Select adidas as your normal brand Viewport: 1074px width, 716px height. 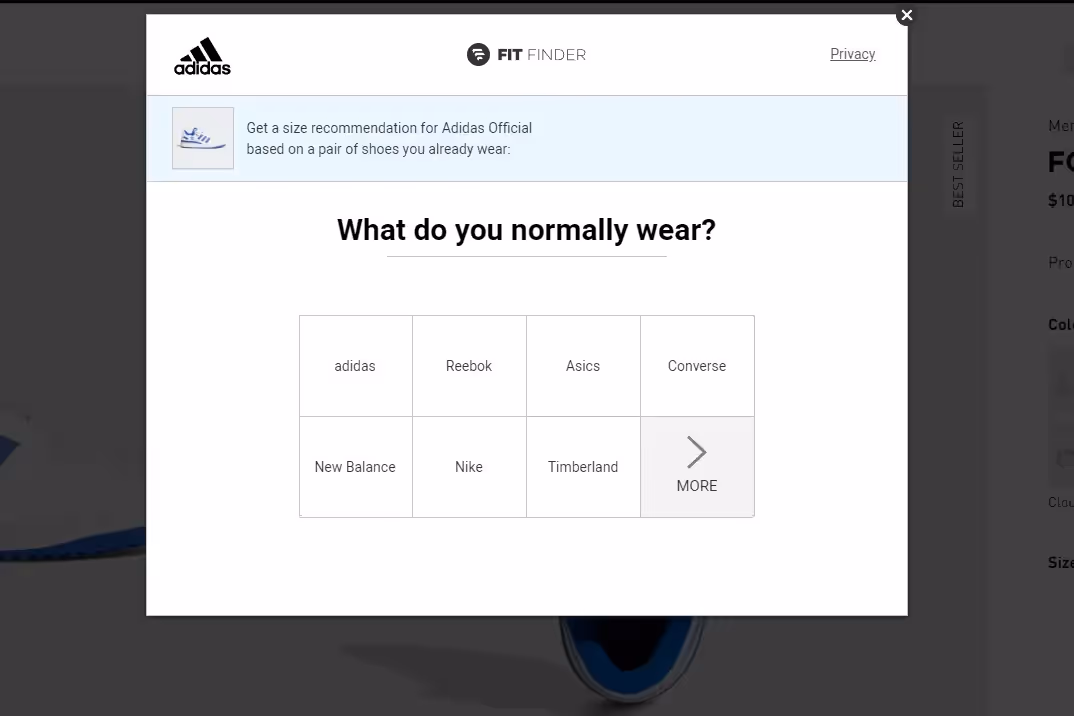point(355,366)
